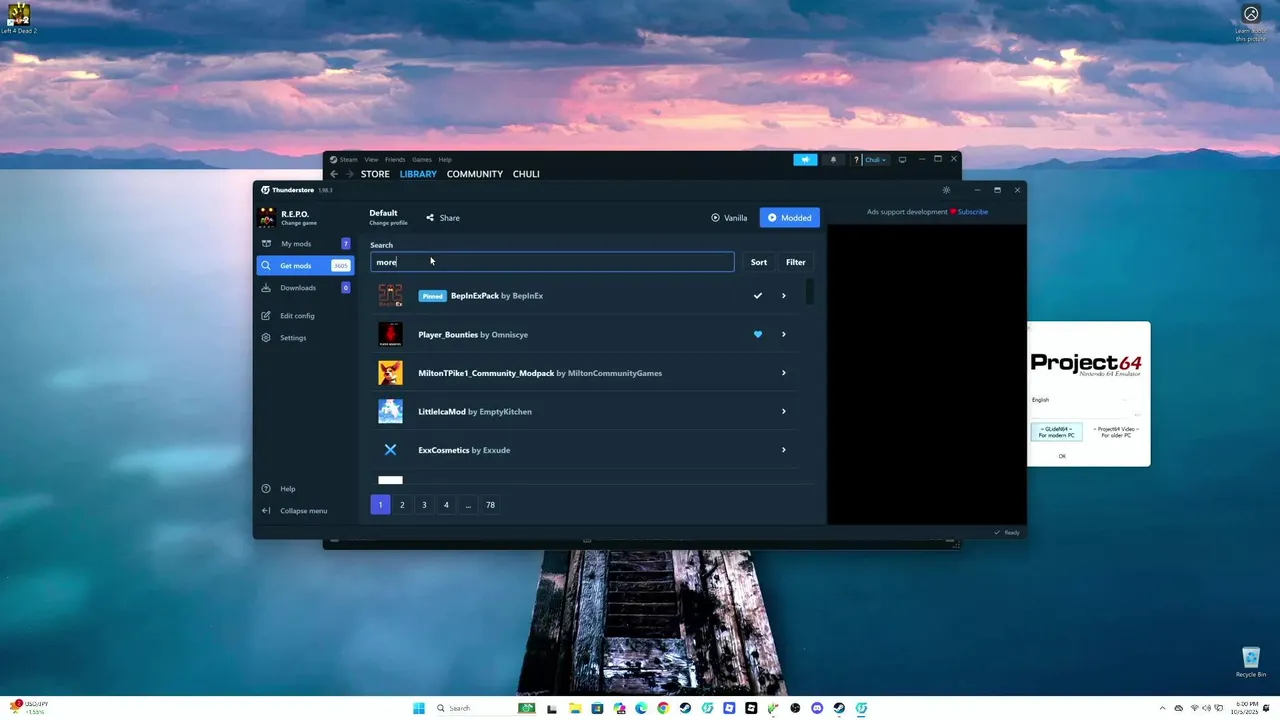The height and width of the screenshot is (720, 1280).
Task: Open Steam COMMUNITY tab
Action: (x=475, y=174)
